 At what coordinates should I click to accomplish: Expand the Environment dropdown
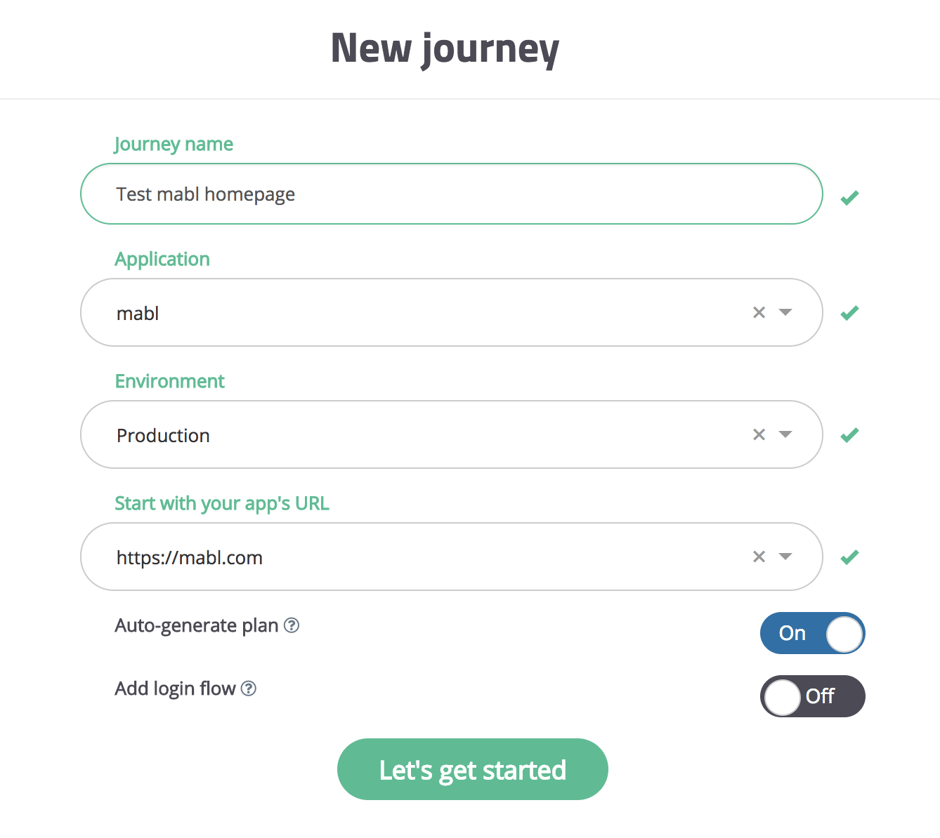pos(785,434)
